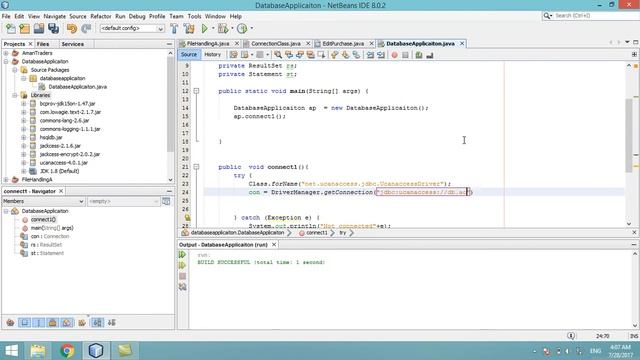
Task: Toggle Fully Qualified Names in Navigator
Action: pyautogui.click(x=82, y=322)
